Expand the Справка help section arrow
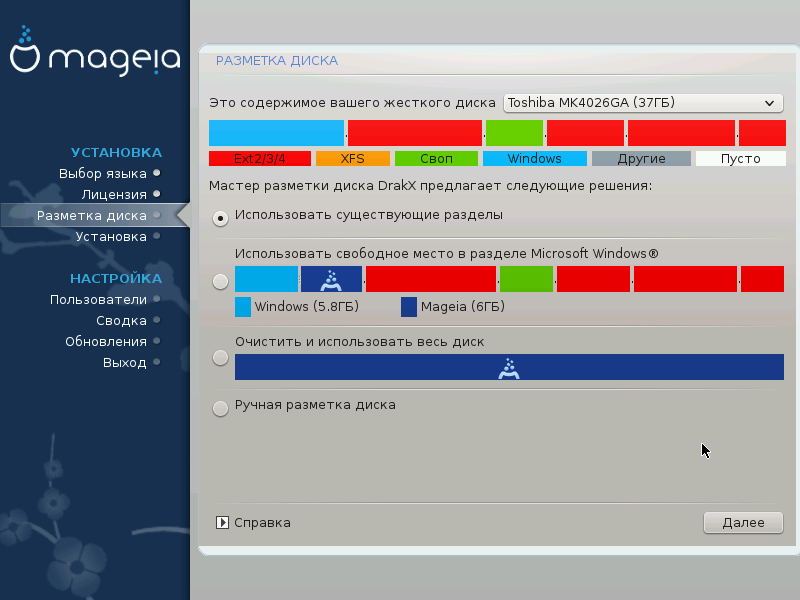800x600 pixels. point(222,522)
